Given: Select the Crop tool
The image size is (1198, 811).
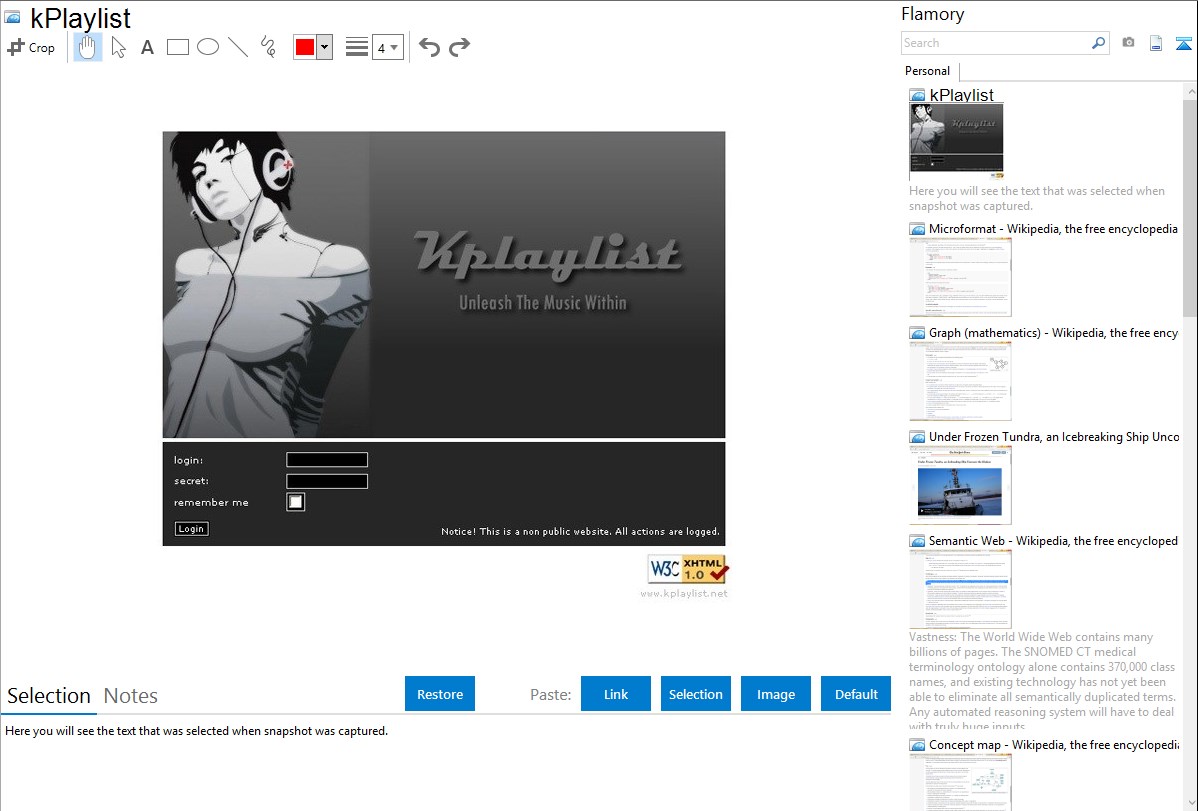Looking at the screenshot, I should tap(31, 47).
